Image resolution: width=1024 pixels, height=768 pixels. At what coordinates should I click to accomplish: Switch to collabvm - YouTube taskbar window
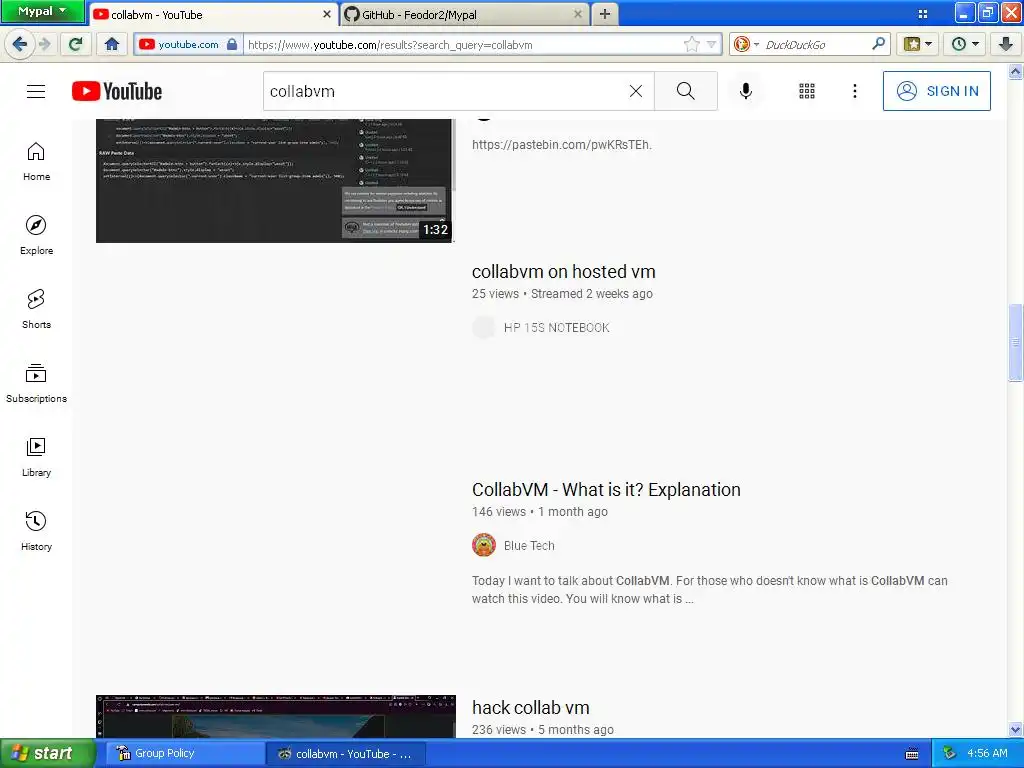click(x=345, y=754)
